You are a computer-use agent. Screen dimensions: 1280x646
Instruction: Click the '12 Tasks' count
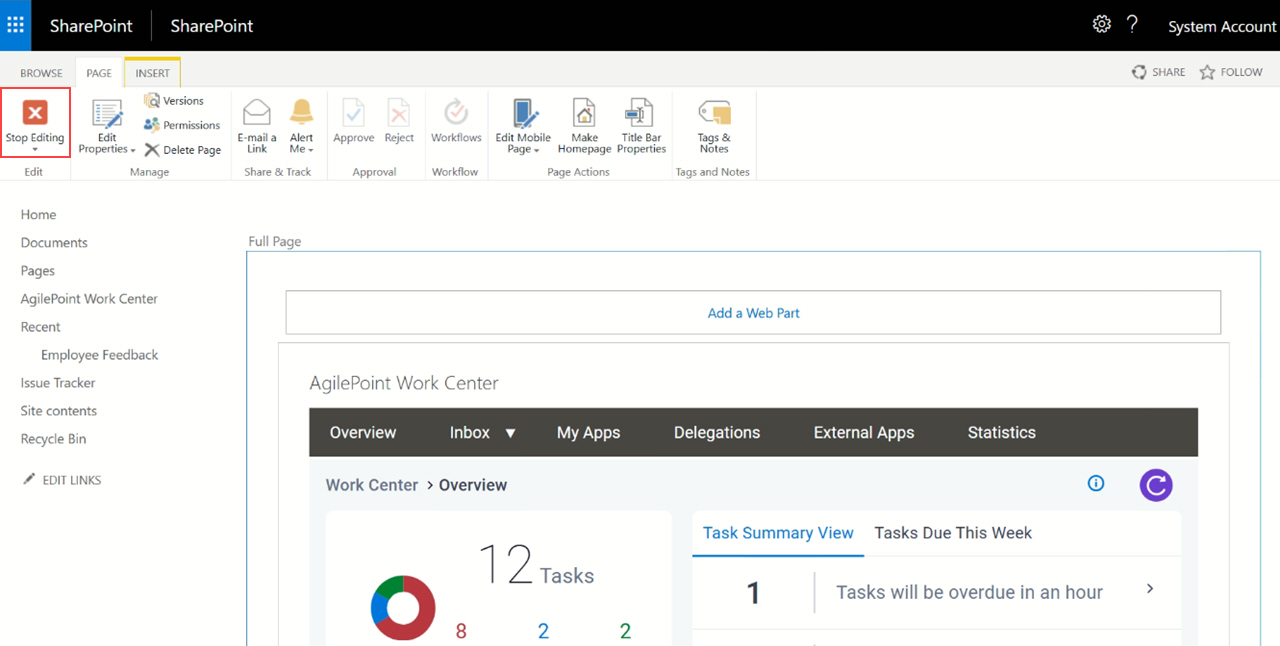(536, 565)
